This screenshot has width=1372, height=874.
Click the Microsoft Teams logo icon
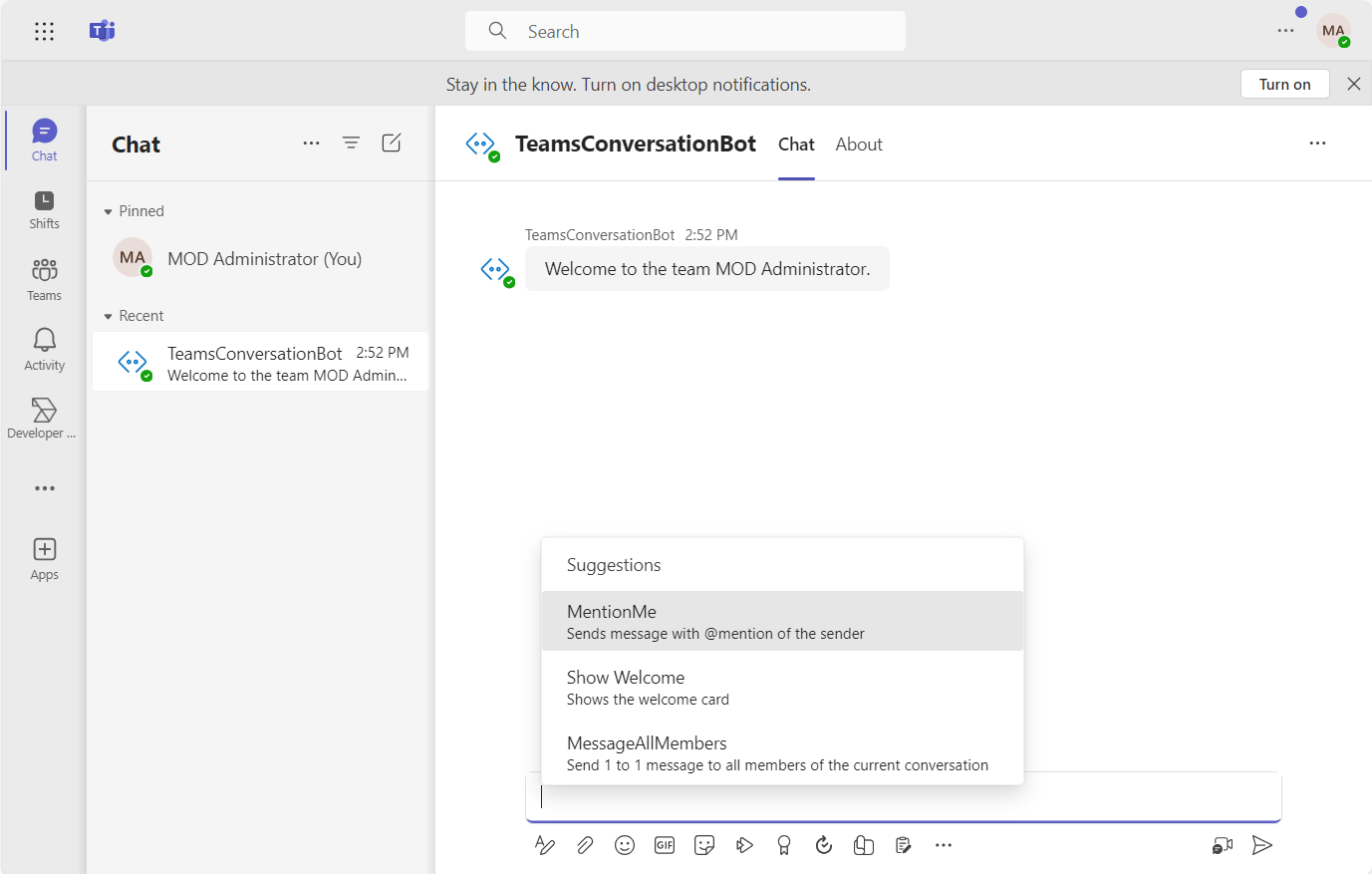pyautogui.click(x=103, y=31)
